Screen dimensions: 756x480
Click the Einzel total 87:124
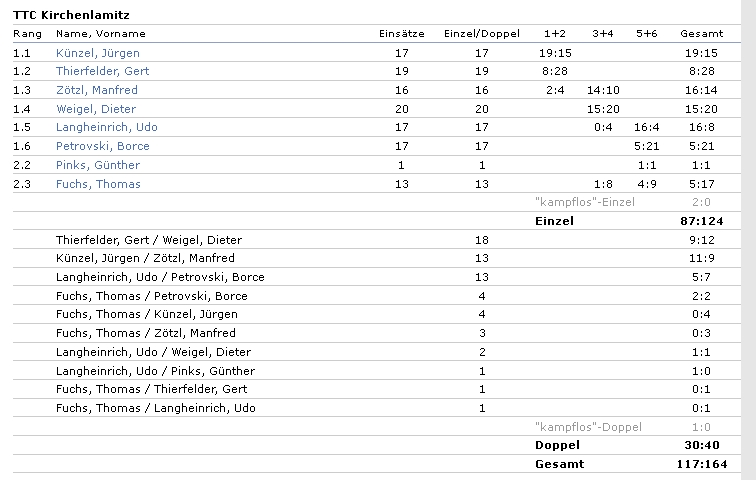pyautogui.click(x=702, y=221)
